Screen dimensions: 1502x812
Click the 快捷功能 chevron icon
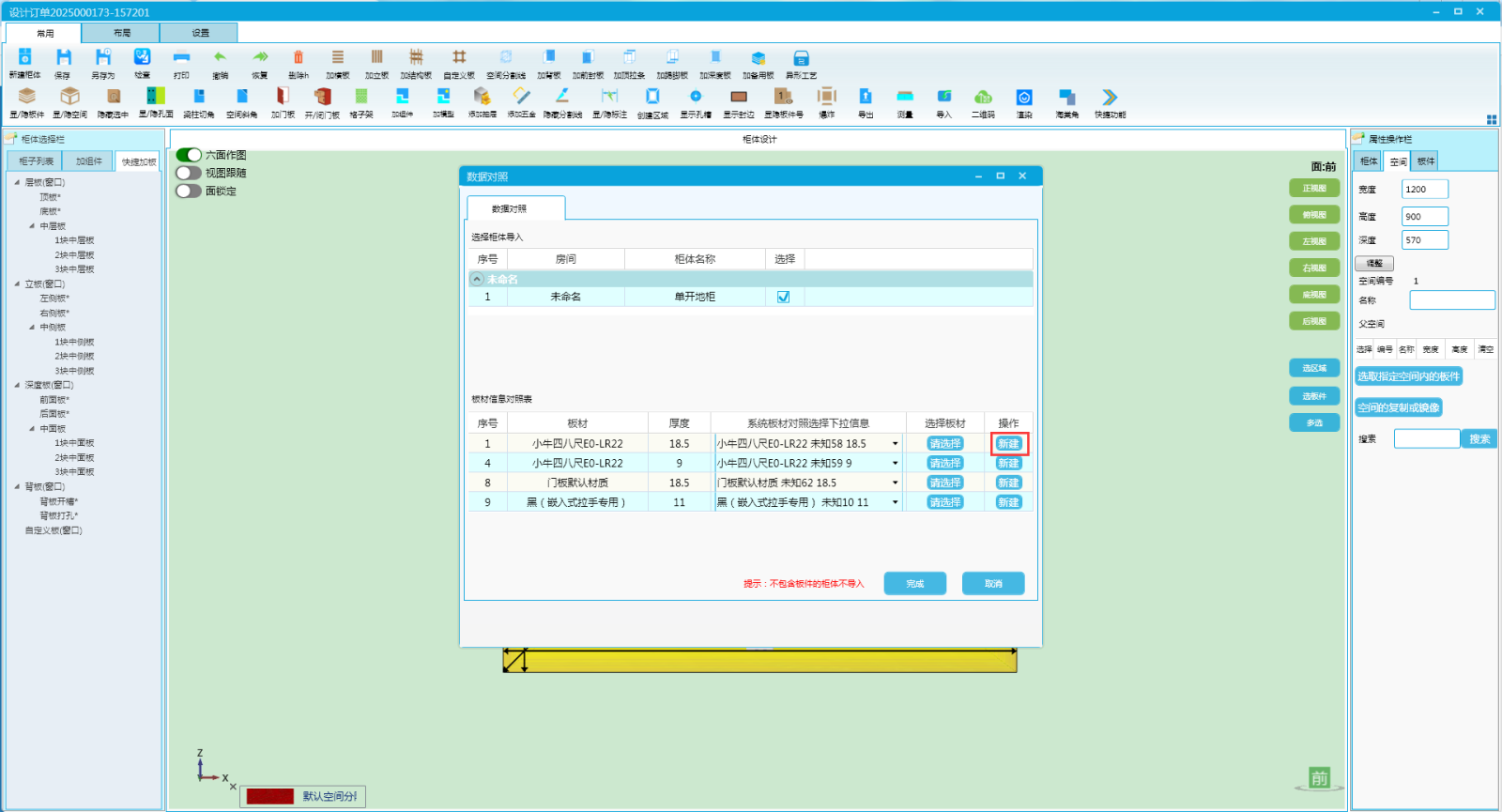(x=1110, y=97)
